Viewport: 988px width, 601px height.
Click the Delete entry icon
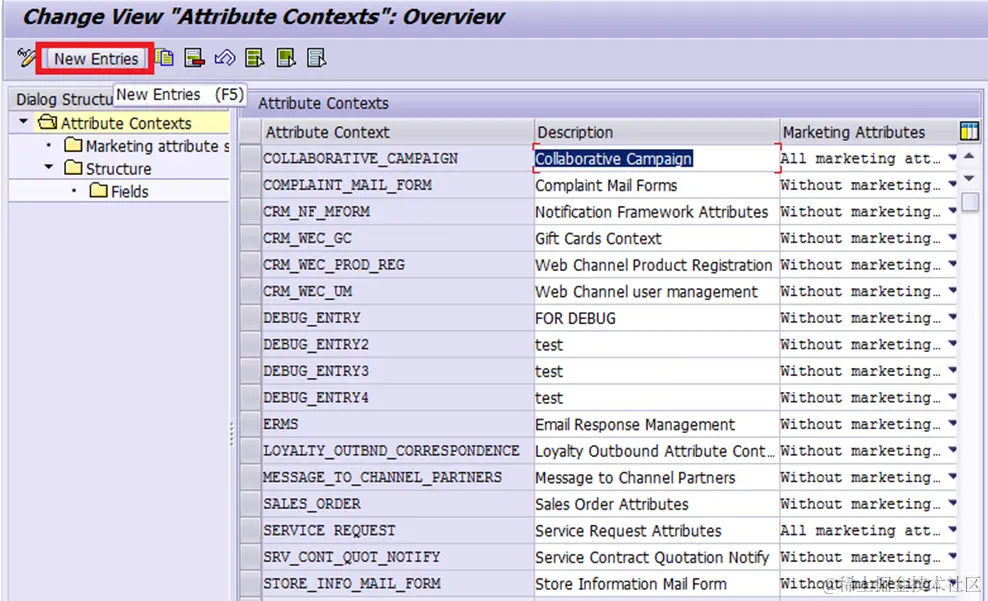195,58
